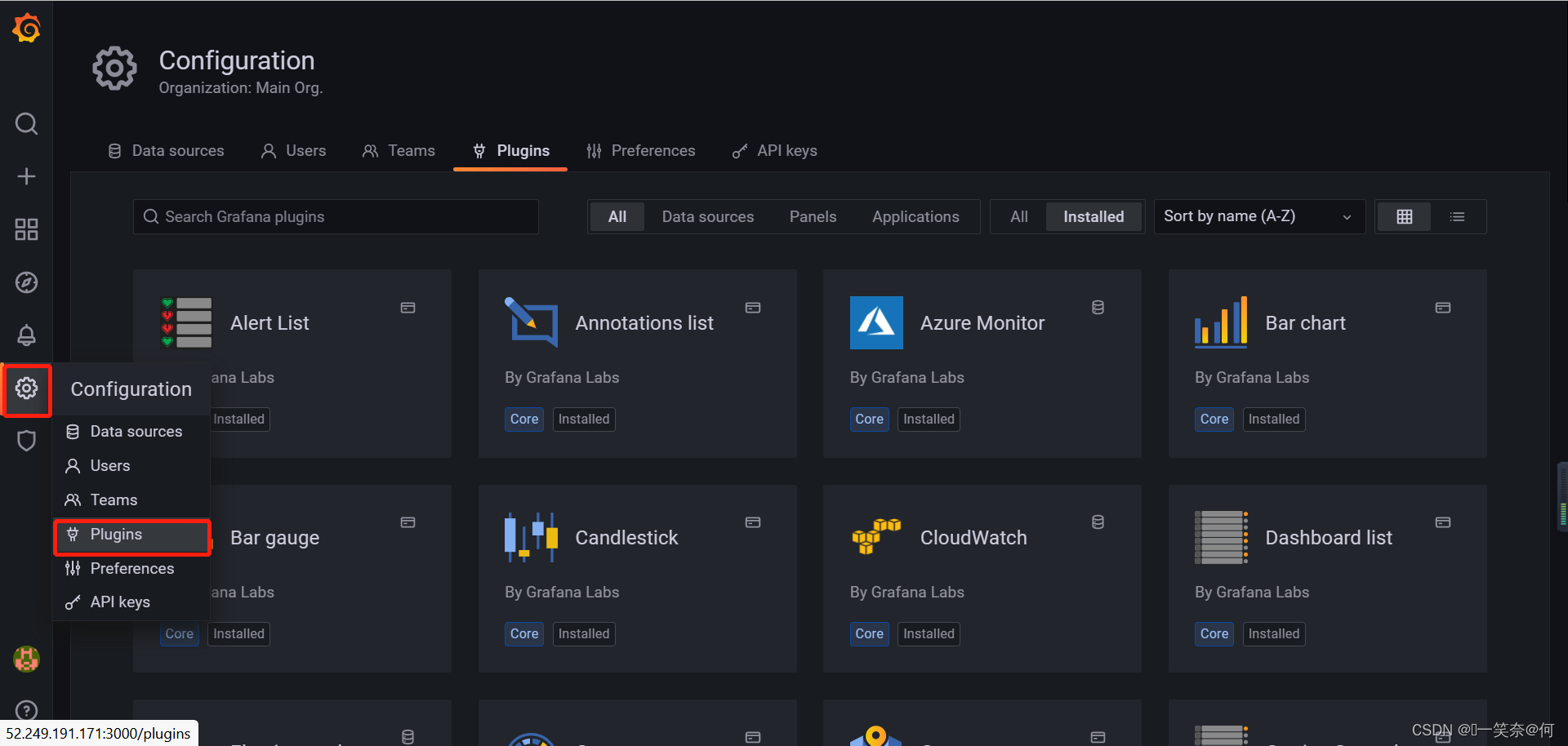This screenshot has height=746, width=1568.
Task: Show all plugins regardless of install state
Action: pyautogui.click(x=1018, y=217)
